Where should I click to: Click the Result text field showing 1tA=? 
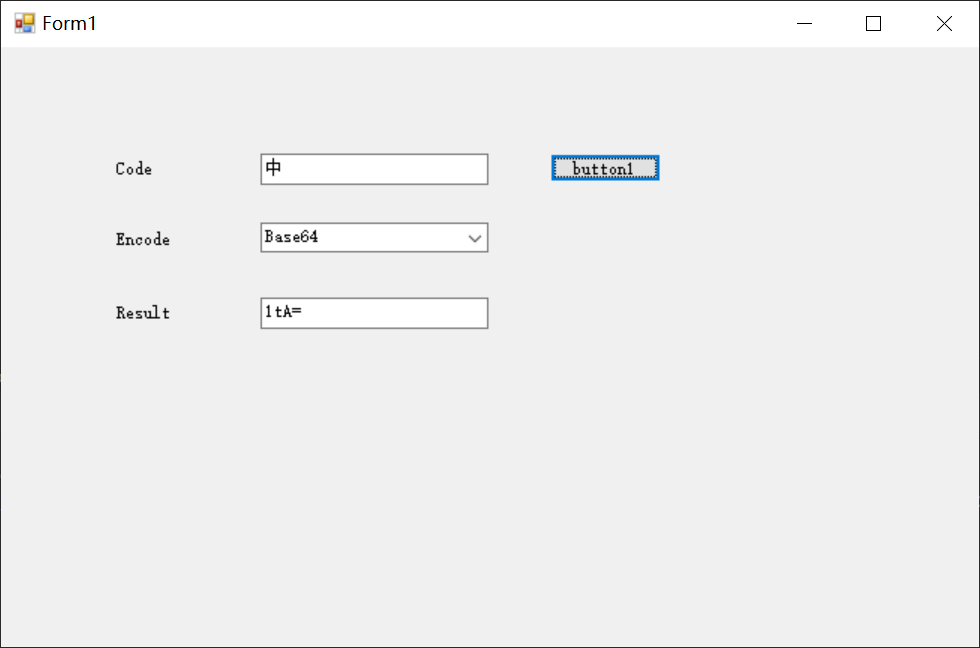[374, 313]
